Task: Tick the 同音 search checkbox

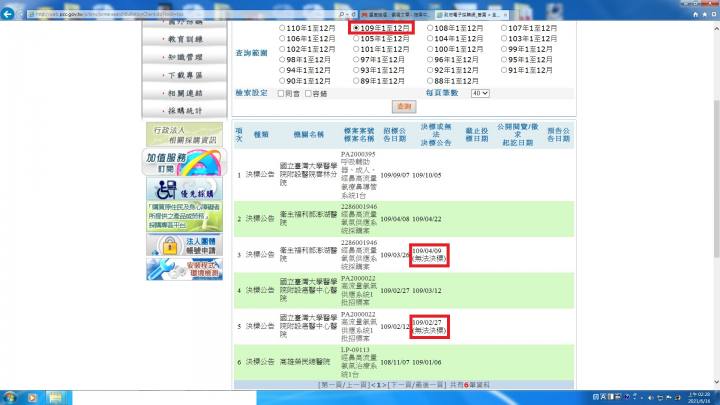Action: tap(283, 92)
